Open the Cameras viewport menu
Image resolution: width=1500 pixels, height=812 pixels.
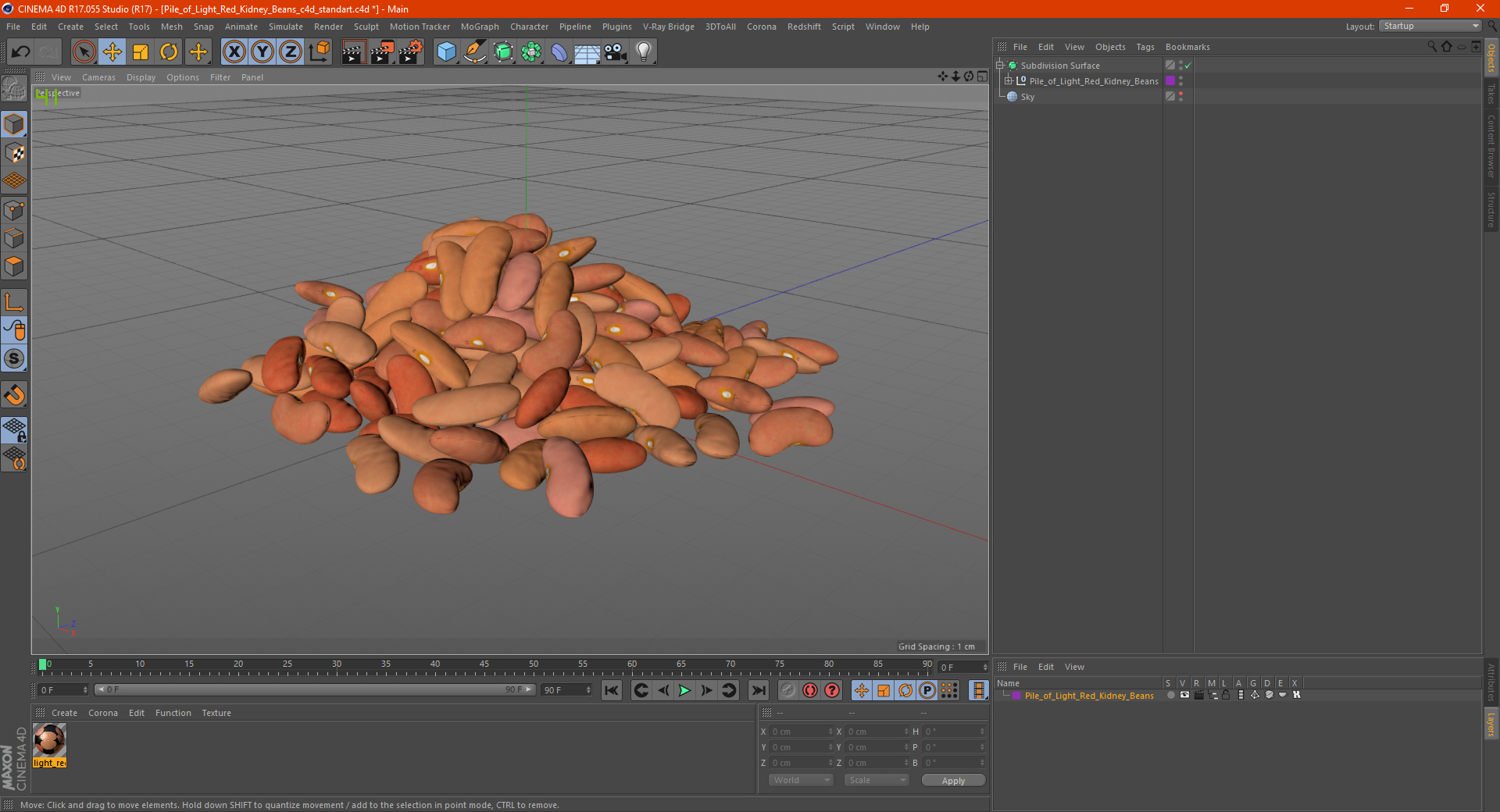tap(98, 77)
